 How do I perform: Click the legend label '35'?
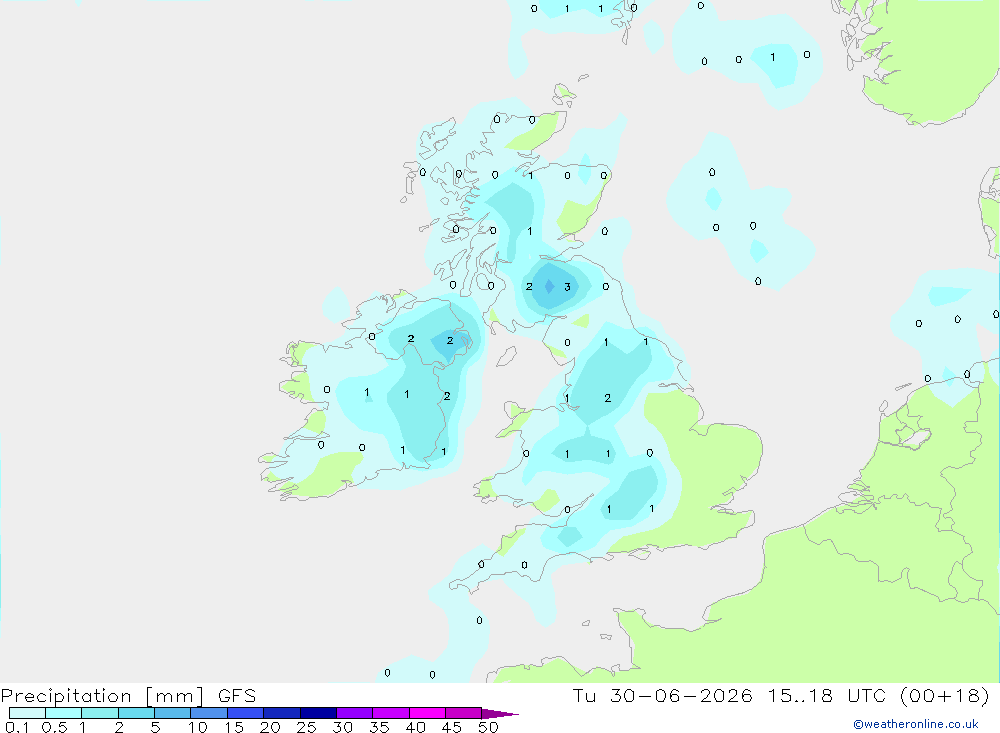pyautogui.click(x=379, y=727)
